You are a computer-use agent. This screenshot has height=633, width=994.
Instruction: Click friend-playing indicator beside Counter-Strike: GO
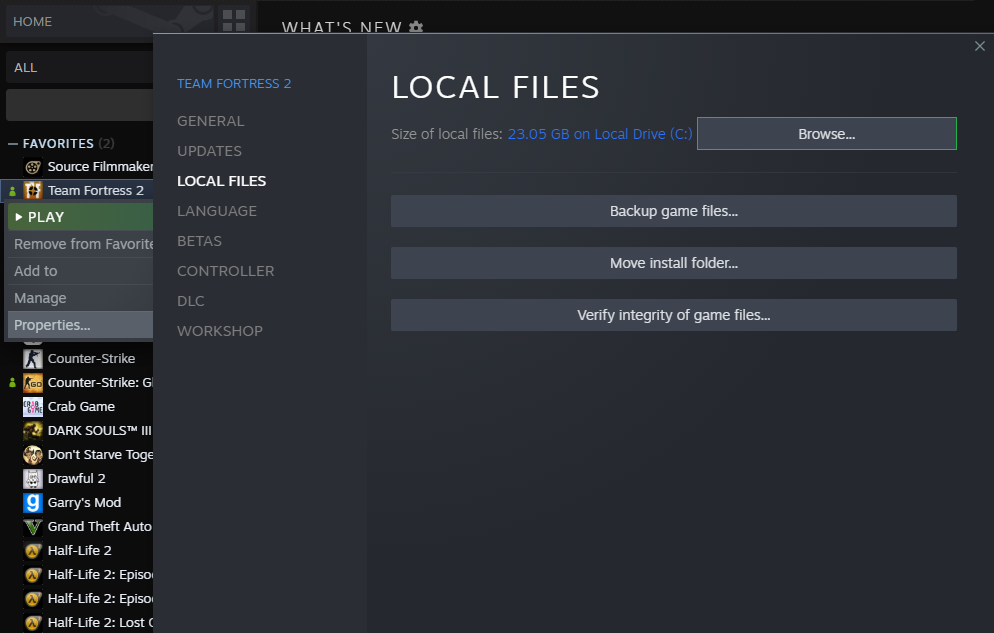(12, 383)
